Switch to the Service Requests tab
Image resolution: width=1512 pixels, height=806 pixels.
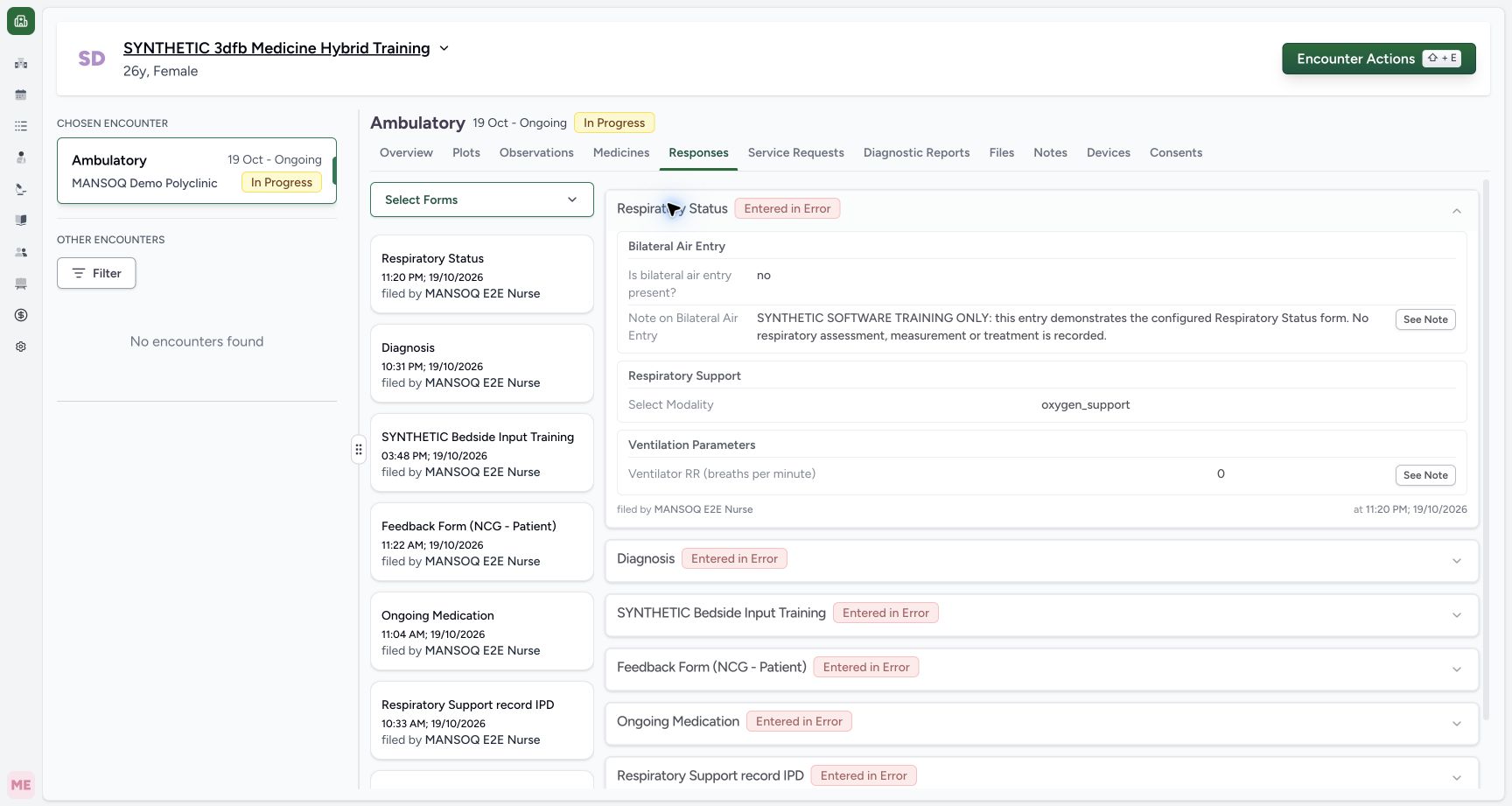pos(796,152)
